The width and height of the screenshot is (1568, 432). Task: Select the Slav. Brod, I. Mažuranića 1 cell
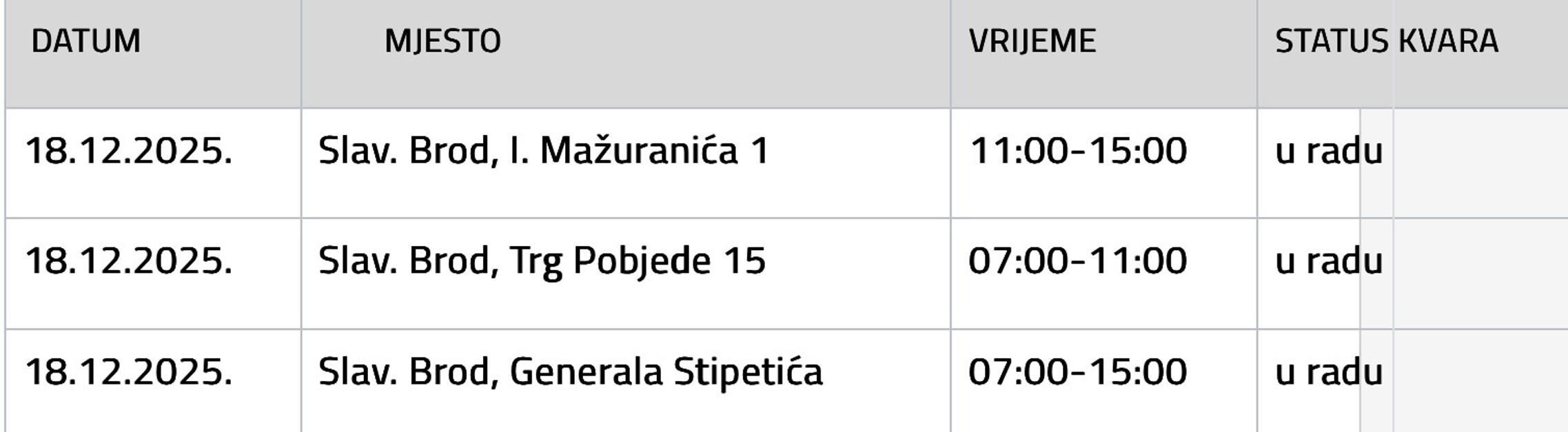pos(543,151)
